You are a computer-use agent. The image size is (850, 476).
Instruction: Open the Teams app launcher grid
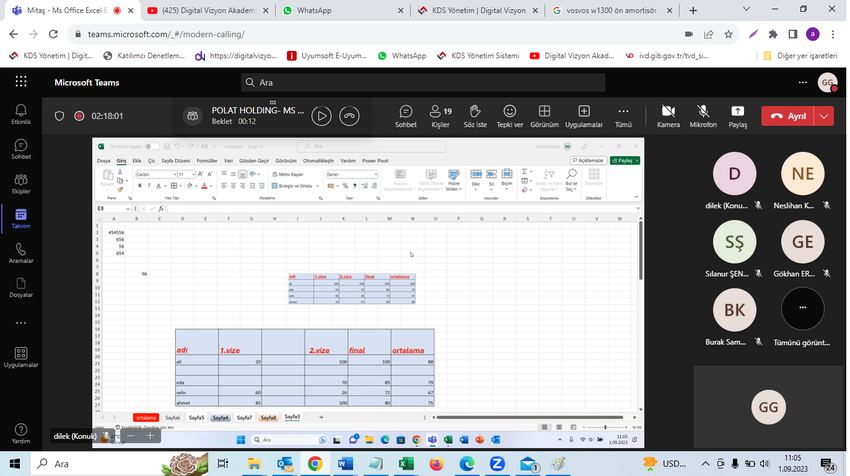coord(21,82)
